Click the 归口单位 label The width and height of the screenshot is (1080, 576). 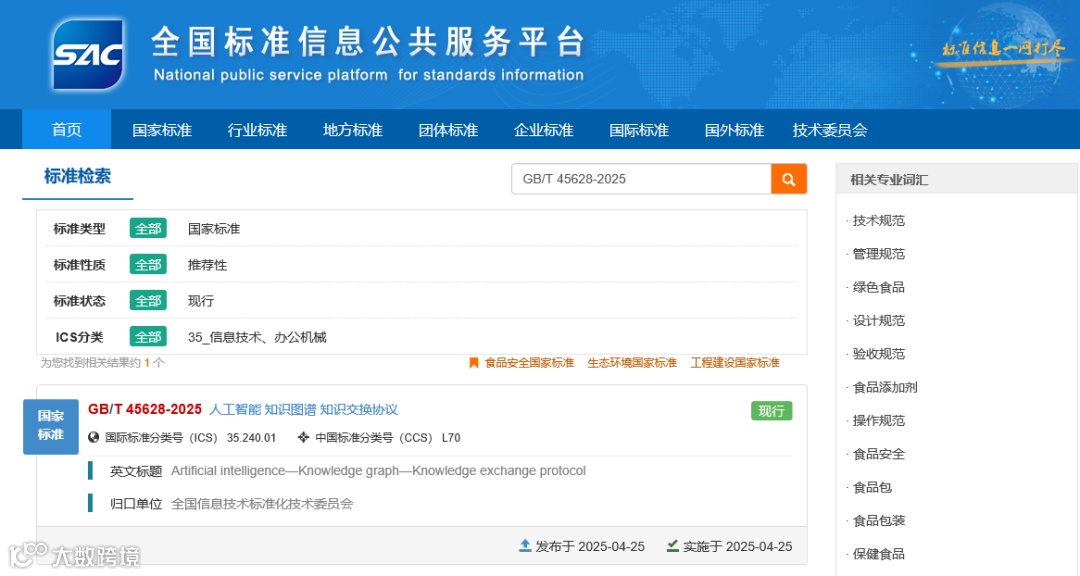click(136, 504)
